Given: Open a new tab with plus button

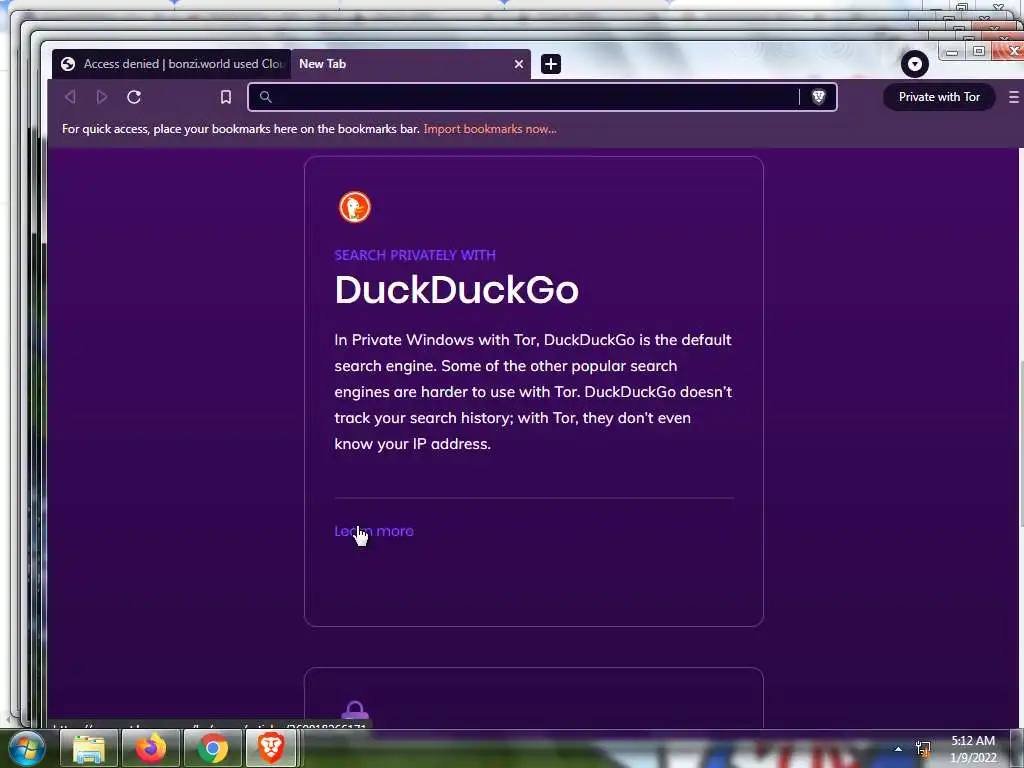Looking at the screenshot, I should tap(551, 64).
